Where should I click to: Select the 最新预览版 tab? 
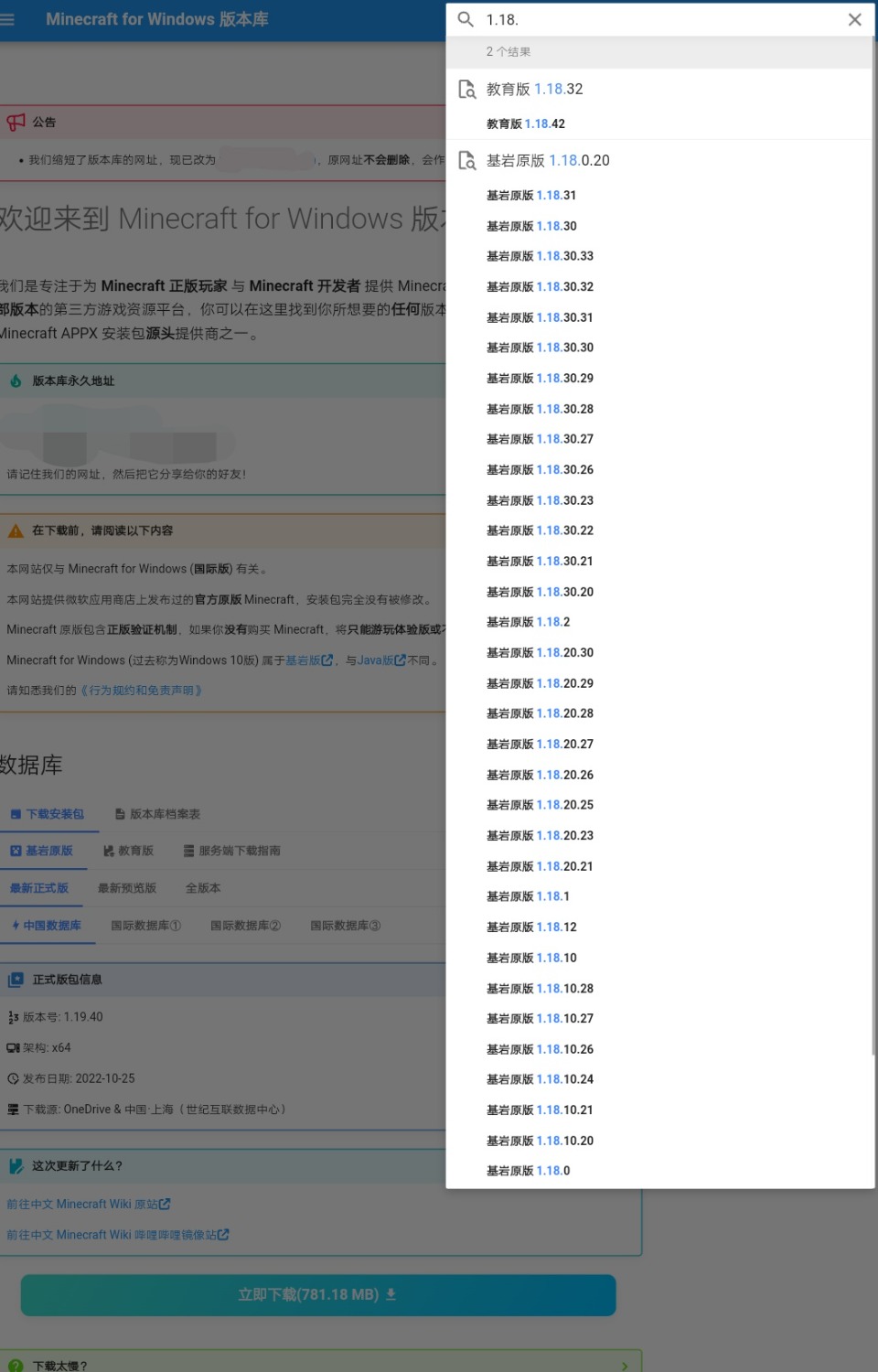point(127,888)
